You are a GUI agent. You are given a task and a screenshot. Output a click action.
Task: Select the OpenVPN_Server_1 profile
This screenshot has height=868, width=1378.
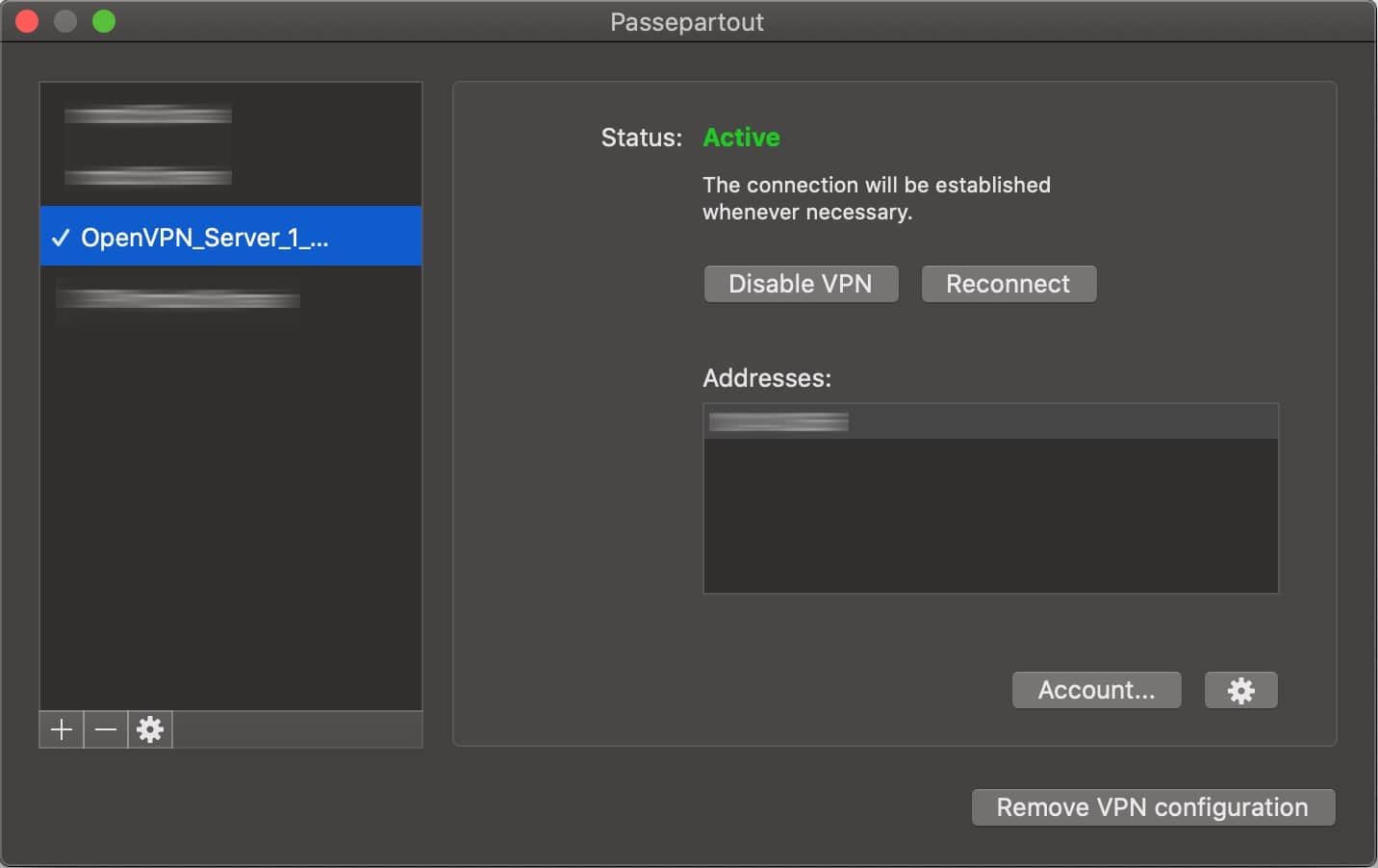click(205, 238)
